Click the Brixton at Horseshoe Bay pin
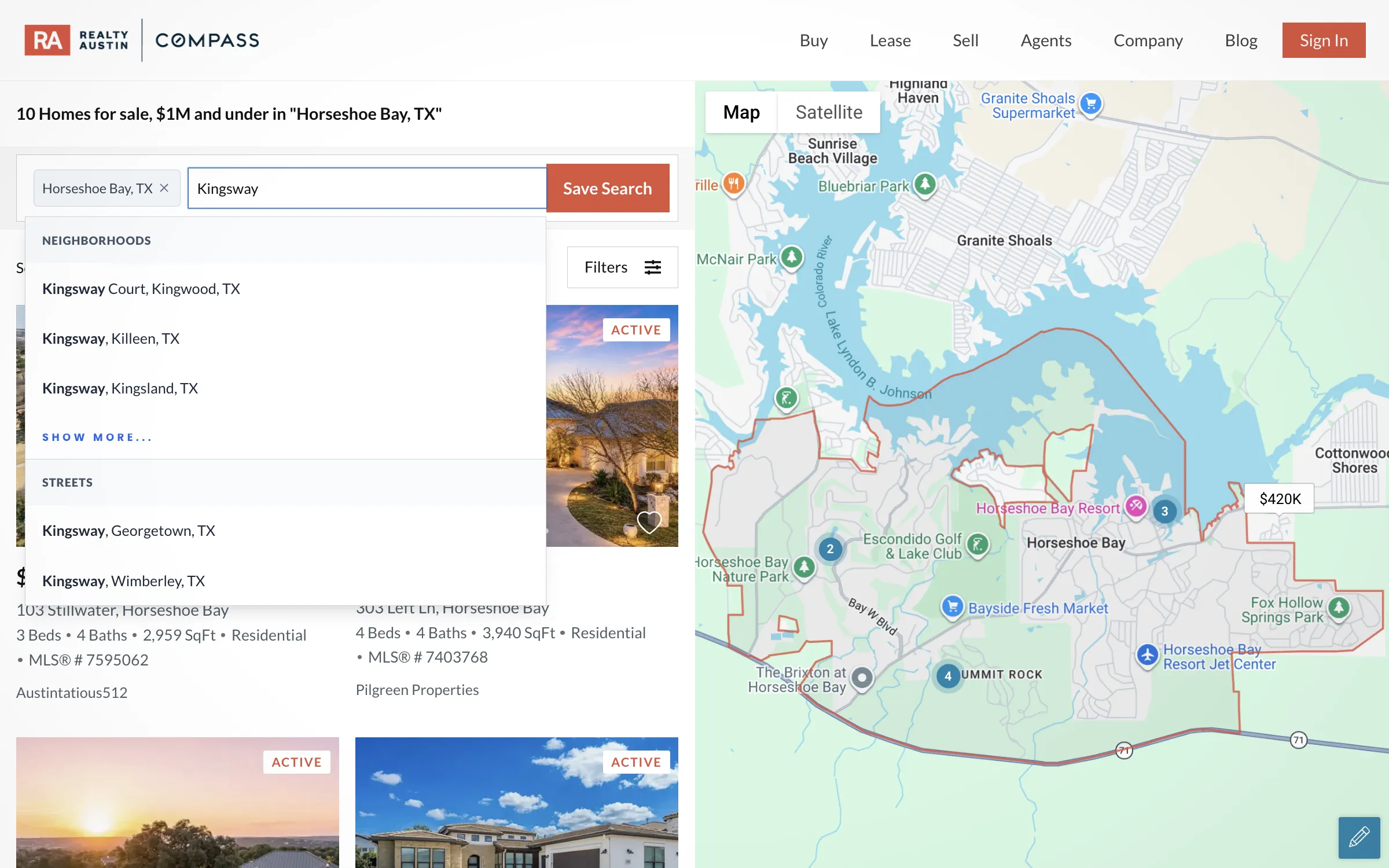 [x=862, y=678]
